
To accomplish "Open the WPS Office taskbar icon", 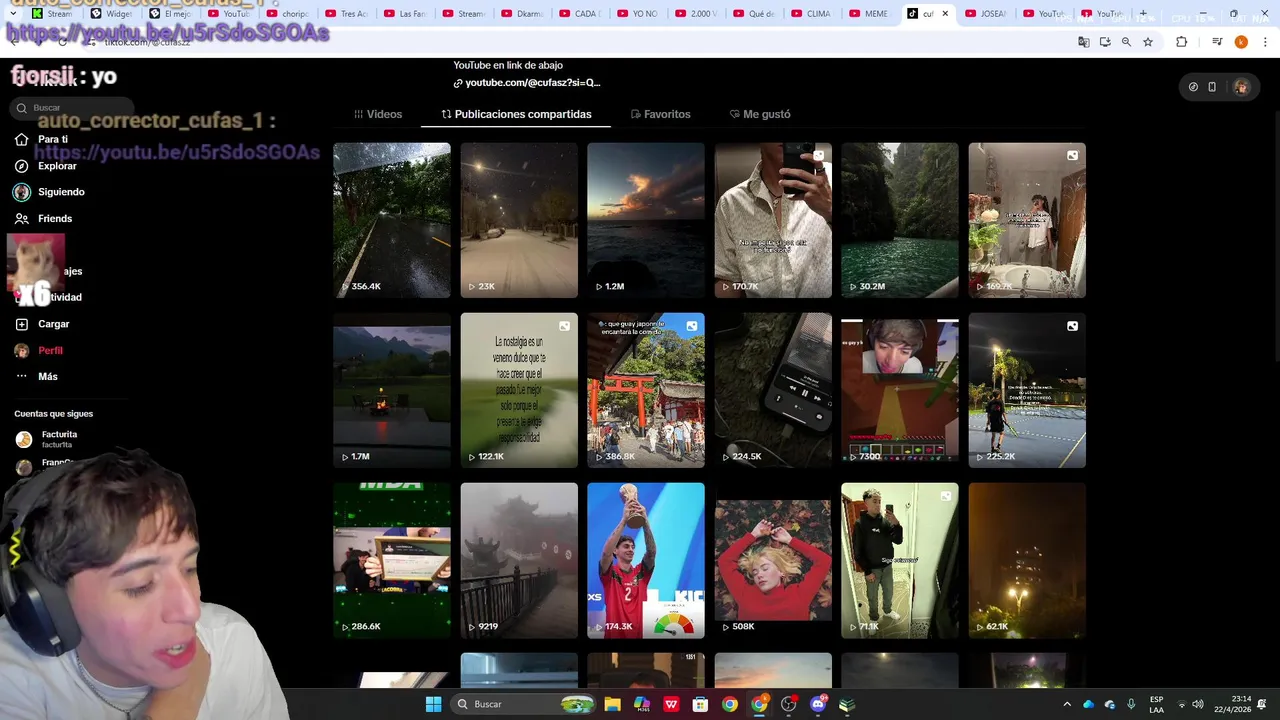I will [671, 704].
